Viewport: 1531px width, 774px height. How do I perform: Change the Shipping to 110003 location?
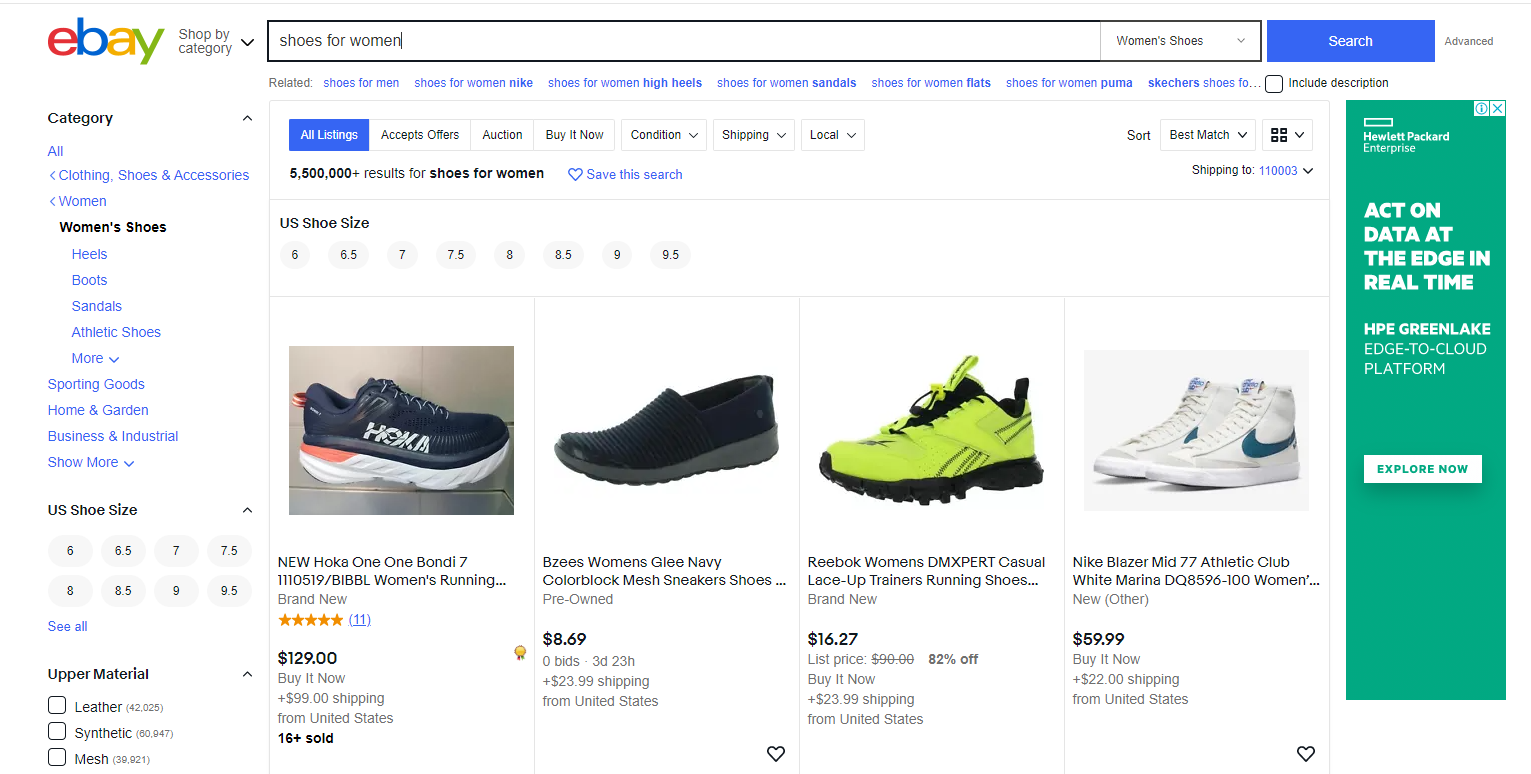coord(1285,171)
